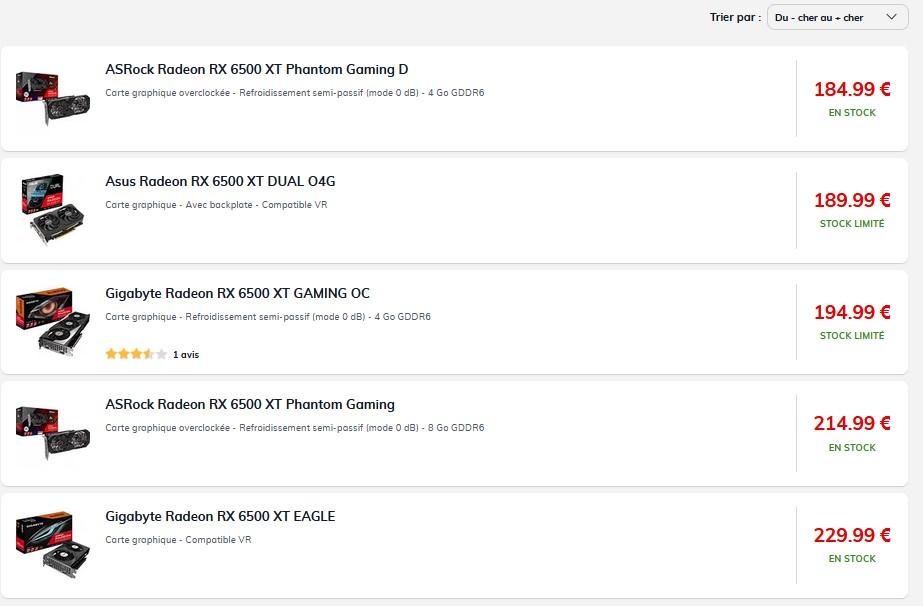
Task: Click the sort dropdown chevron arrow
Action: click(x=891, y=17)
